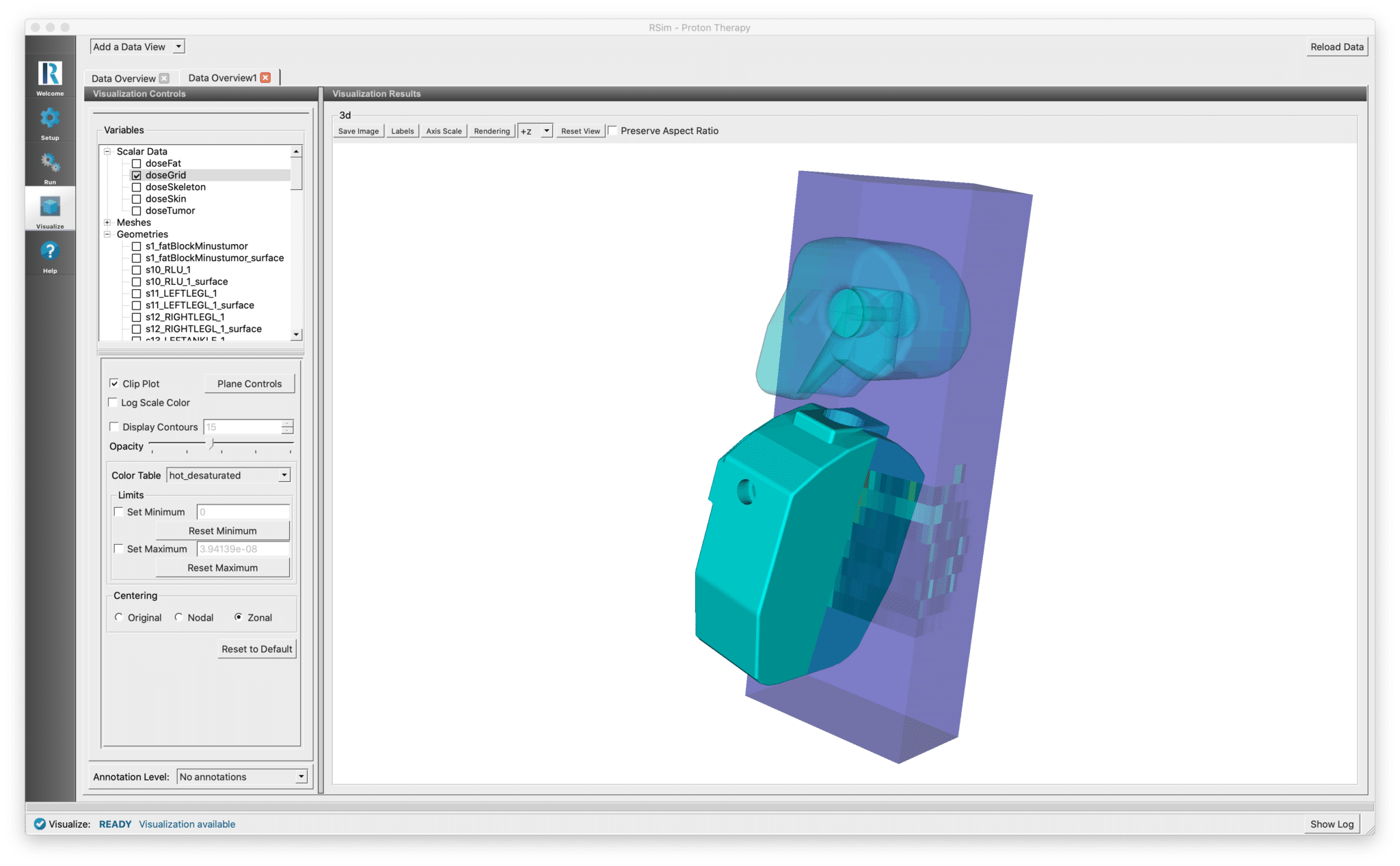Click the Variables list scrollbar down arrow

tap(296, 334)
